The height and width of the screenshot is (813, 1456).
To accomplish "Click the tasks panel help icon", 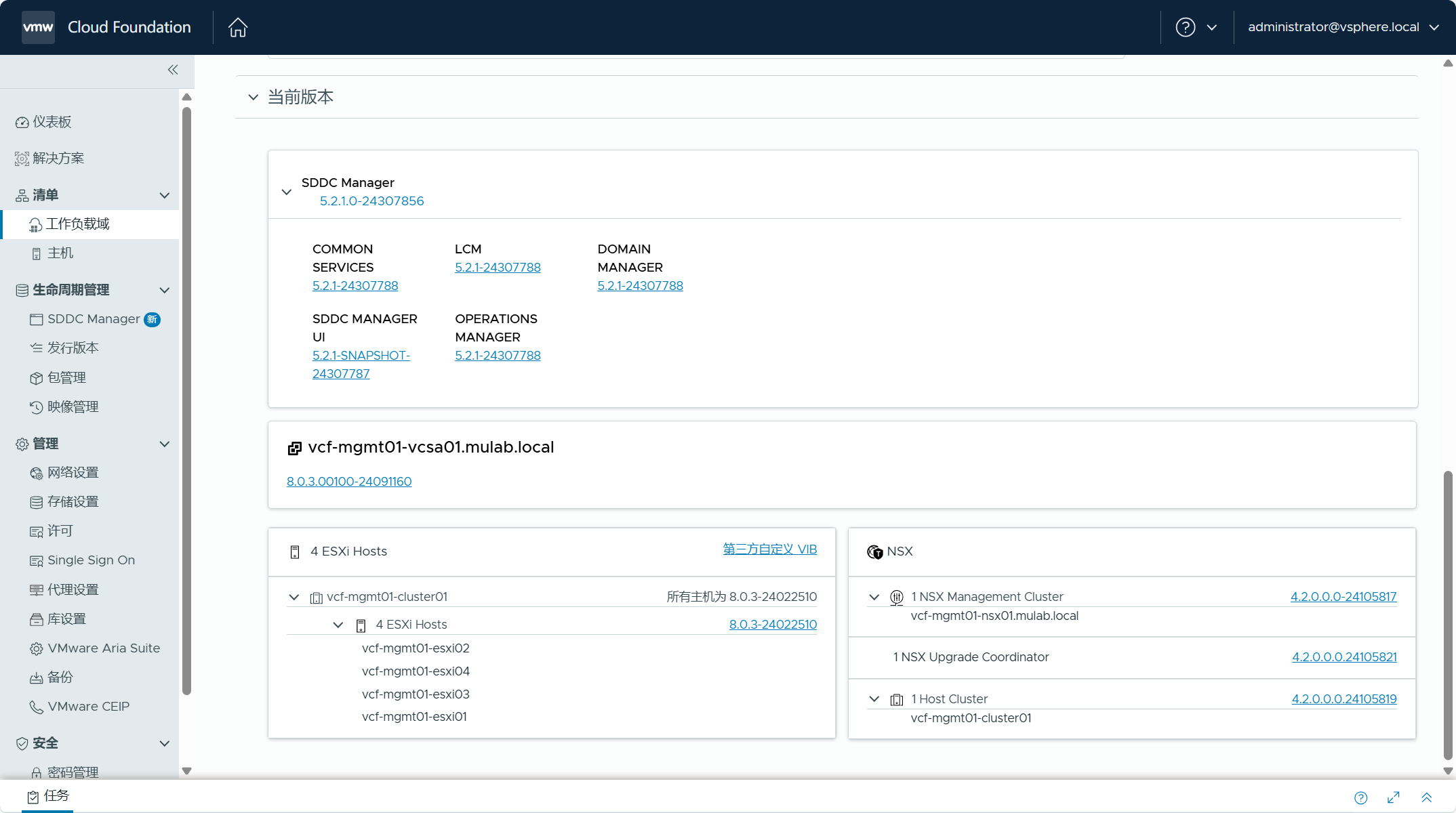I will (x=1361, y=797).
